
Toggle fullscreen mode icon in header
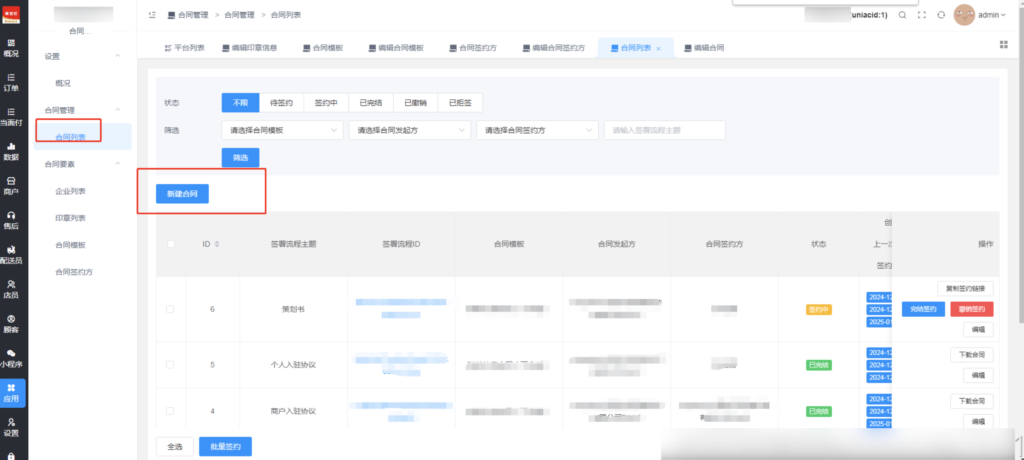pyautogui.click(x=921, y=15)
